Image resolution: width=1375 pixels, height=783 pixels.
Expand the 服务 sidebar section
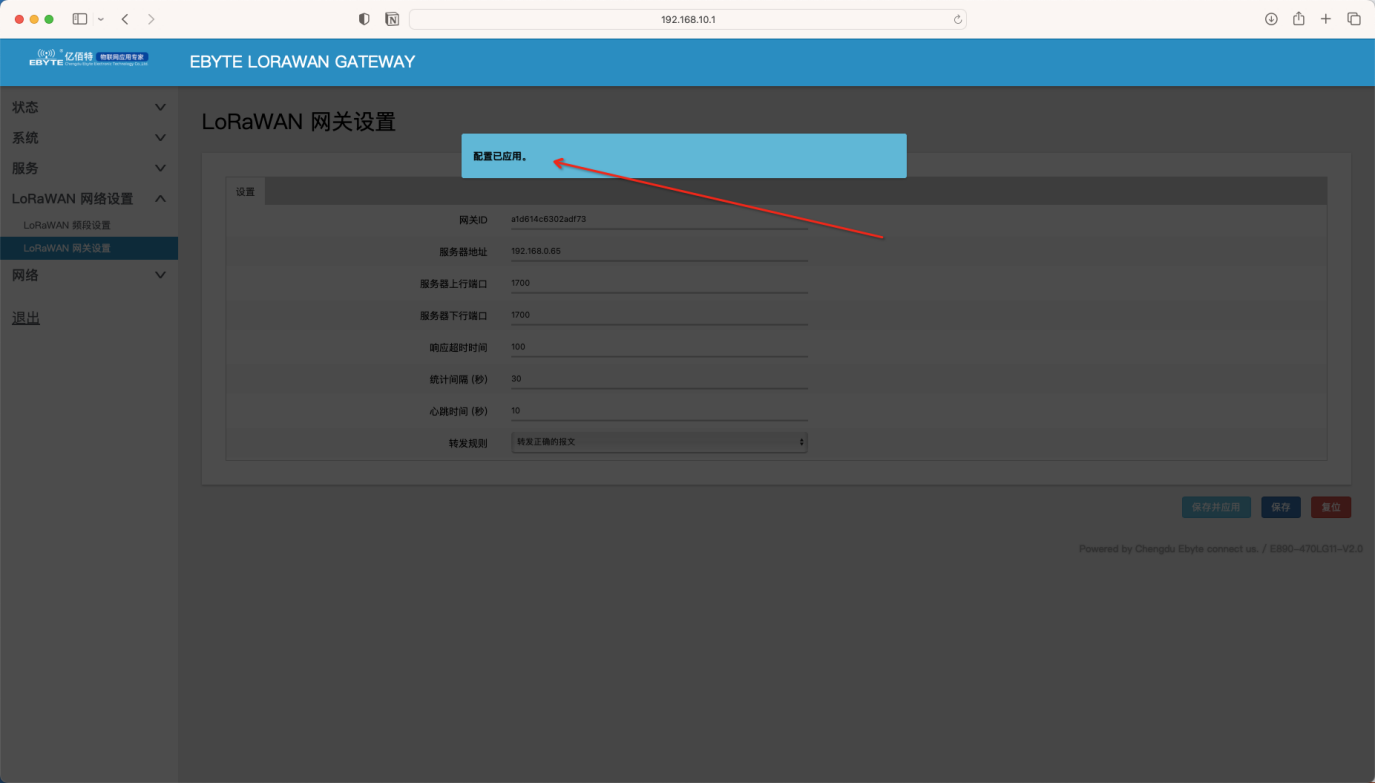click(x=88, y=168)
